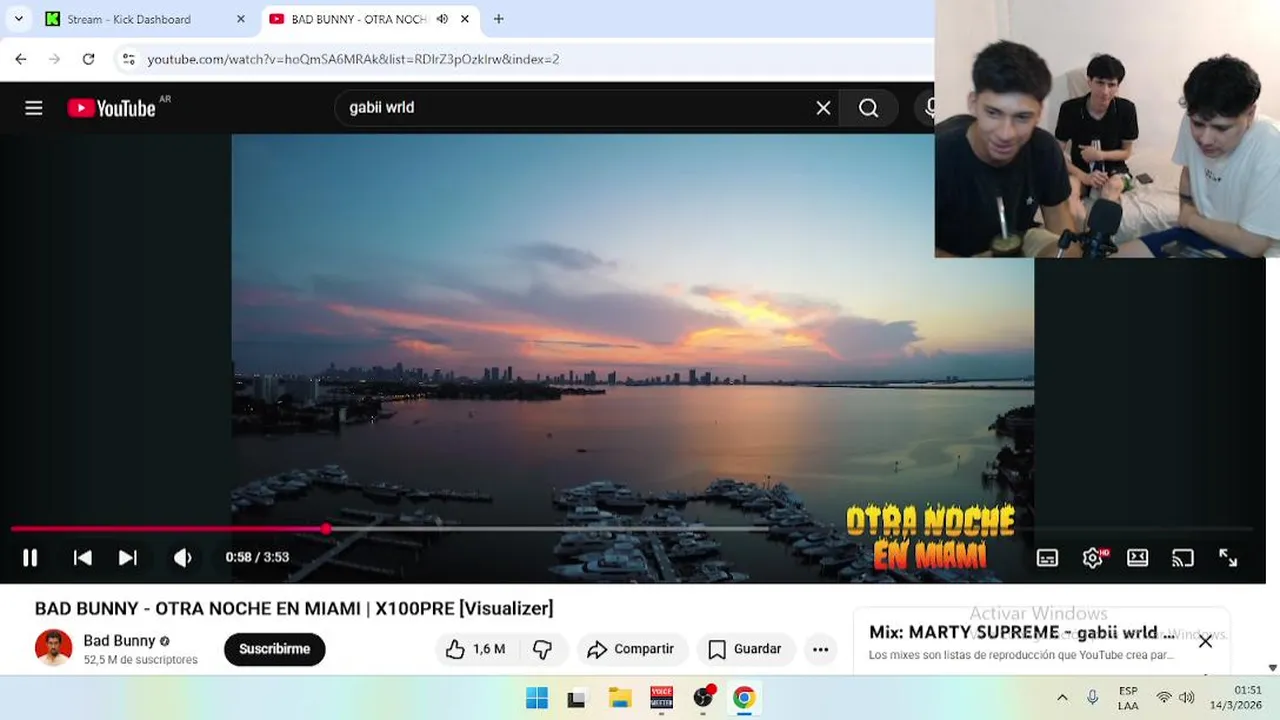Open Chrome from the taskbar

744,698
